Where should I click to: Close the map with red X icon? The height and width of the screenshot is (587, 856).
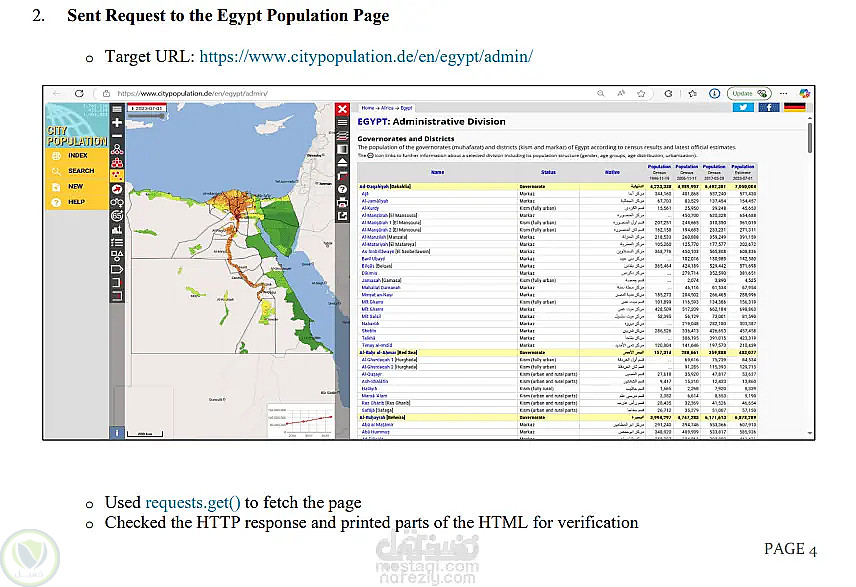pos(342,109)
